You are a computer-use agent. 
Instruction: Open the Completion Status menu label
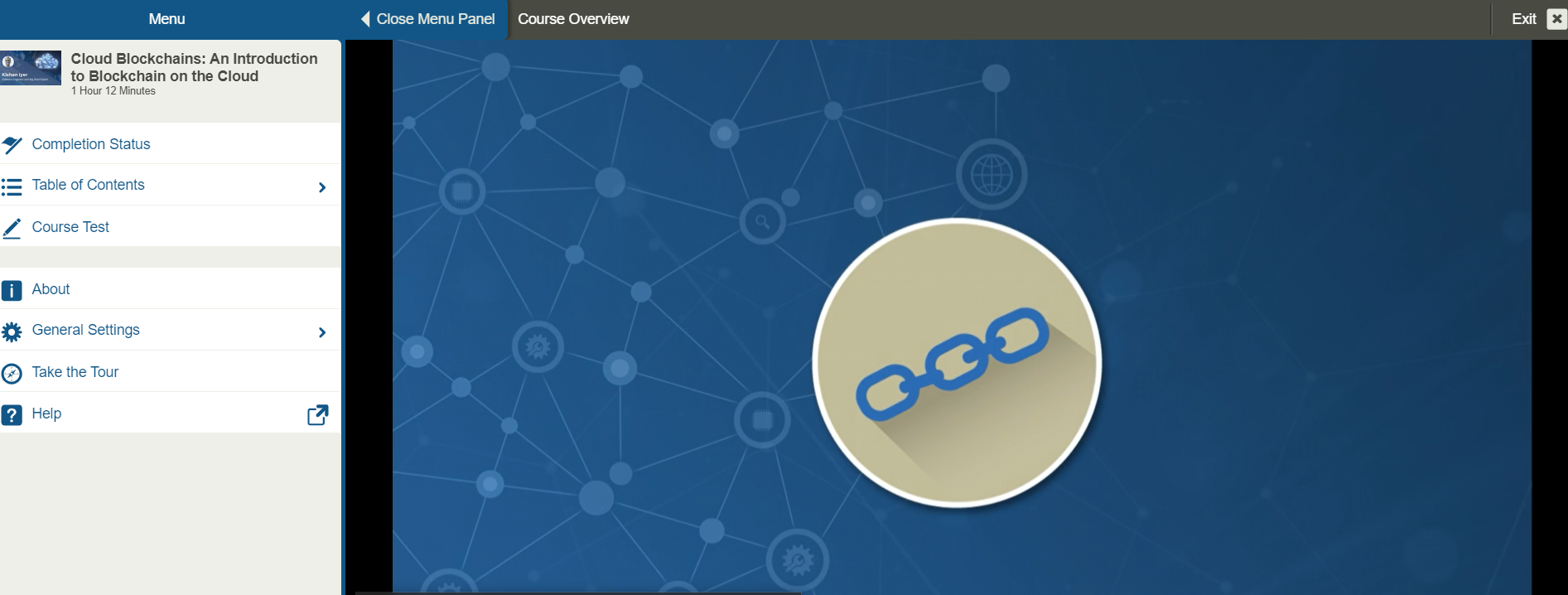point(91,144)
